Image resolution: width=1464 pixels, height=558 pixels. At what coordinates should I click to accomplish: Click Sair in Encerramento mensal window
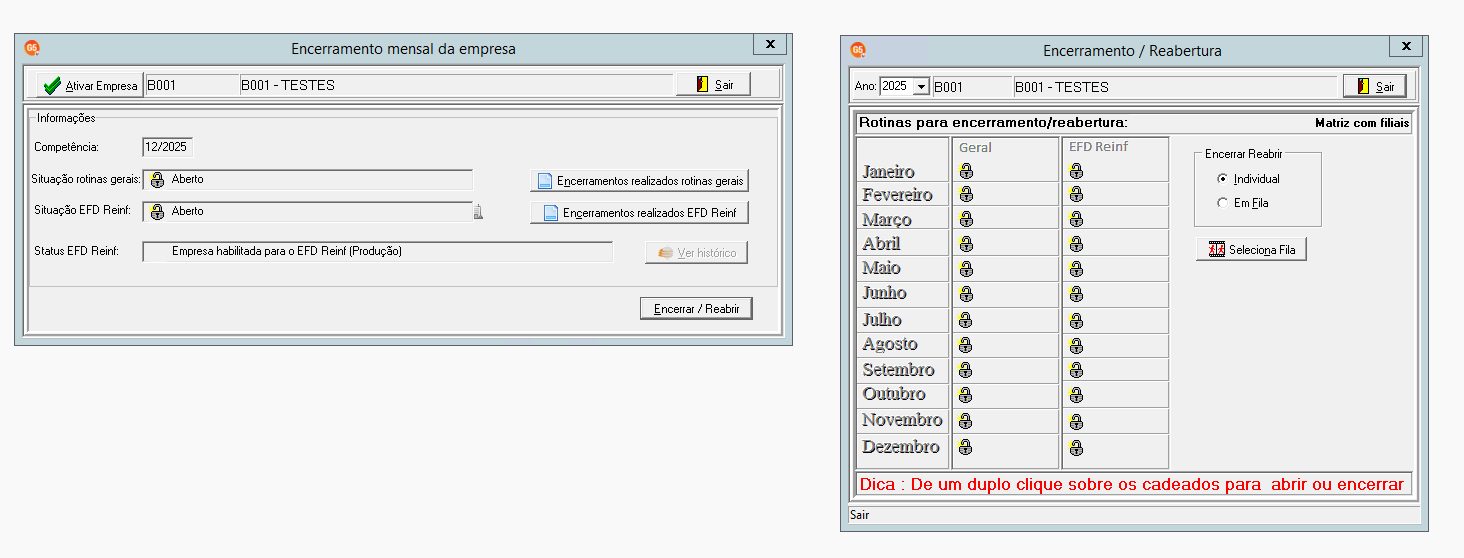click(x=713, y=85)
